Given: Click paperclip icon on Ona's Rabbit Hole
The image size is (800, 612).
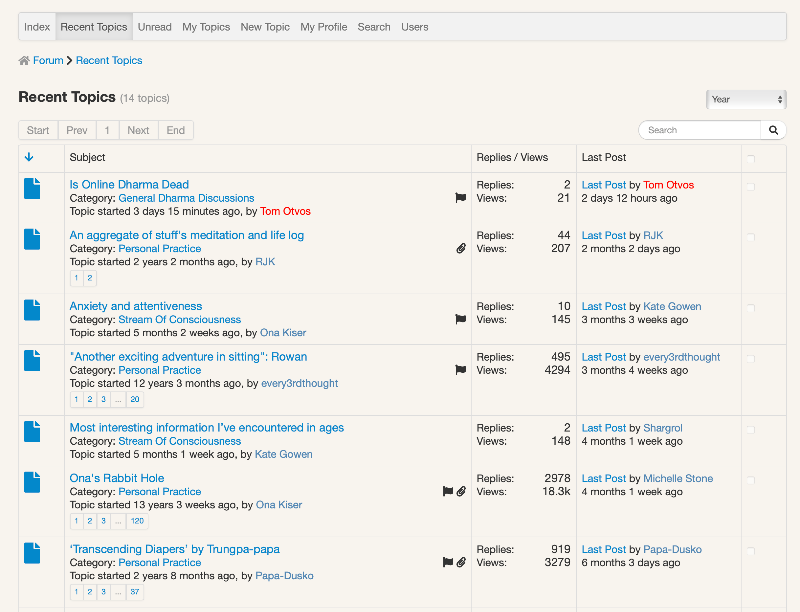Looking at the screenshot, I should point(461,491).
